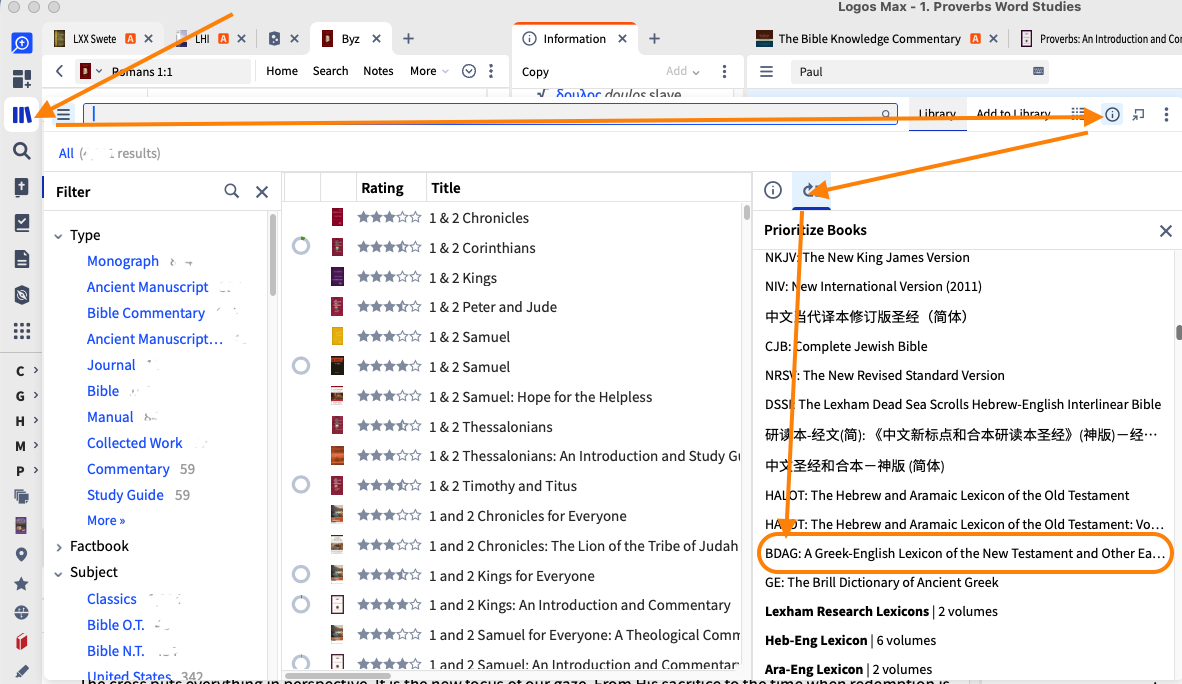Click the Paul reference box
Viewport: 1182px width, 684px height.
[x=920, y=72]
